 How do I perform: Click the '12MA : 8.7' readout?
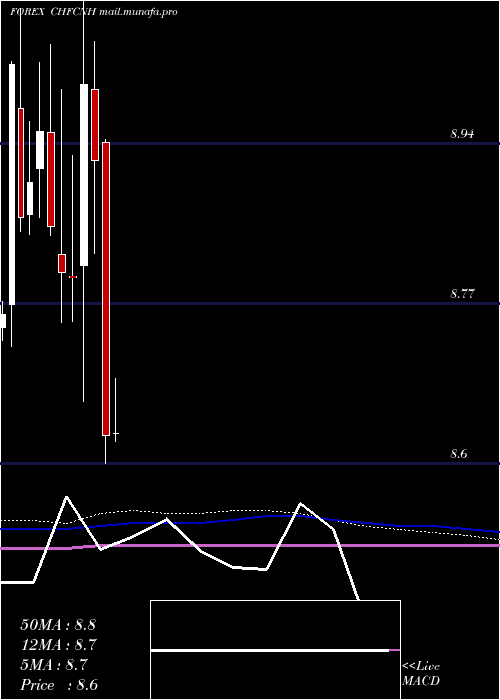[59, 645]
